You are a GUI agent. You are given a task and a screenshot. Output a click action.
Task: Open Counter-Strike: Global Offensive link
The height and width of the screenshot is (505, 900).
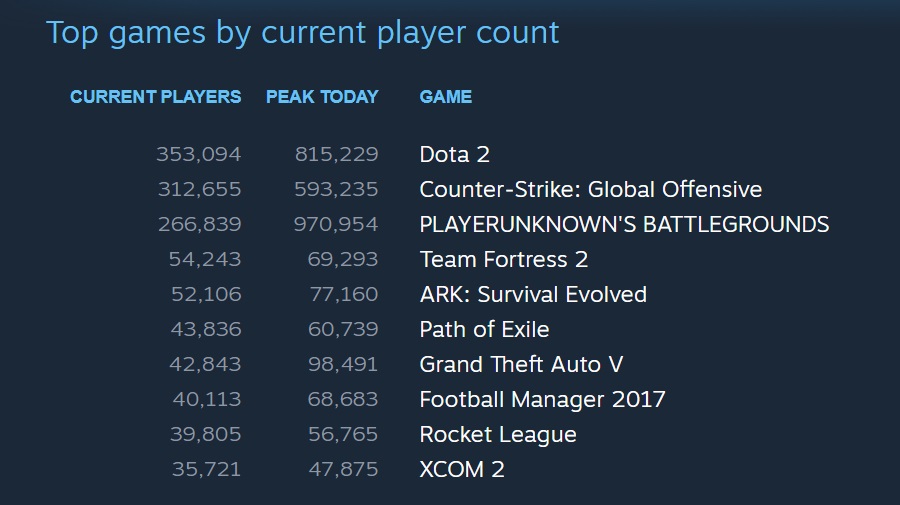591,189
